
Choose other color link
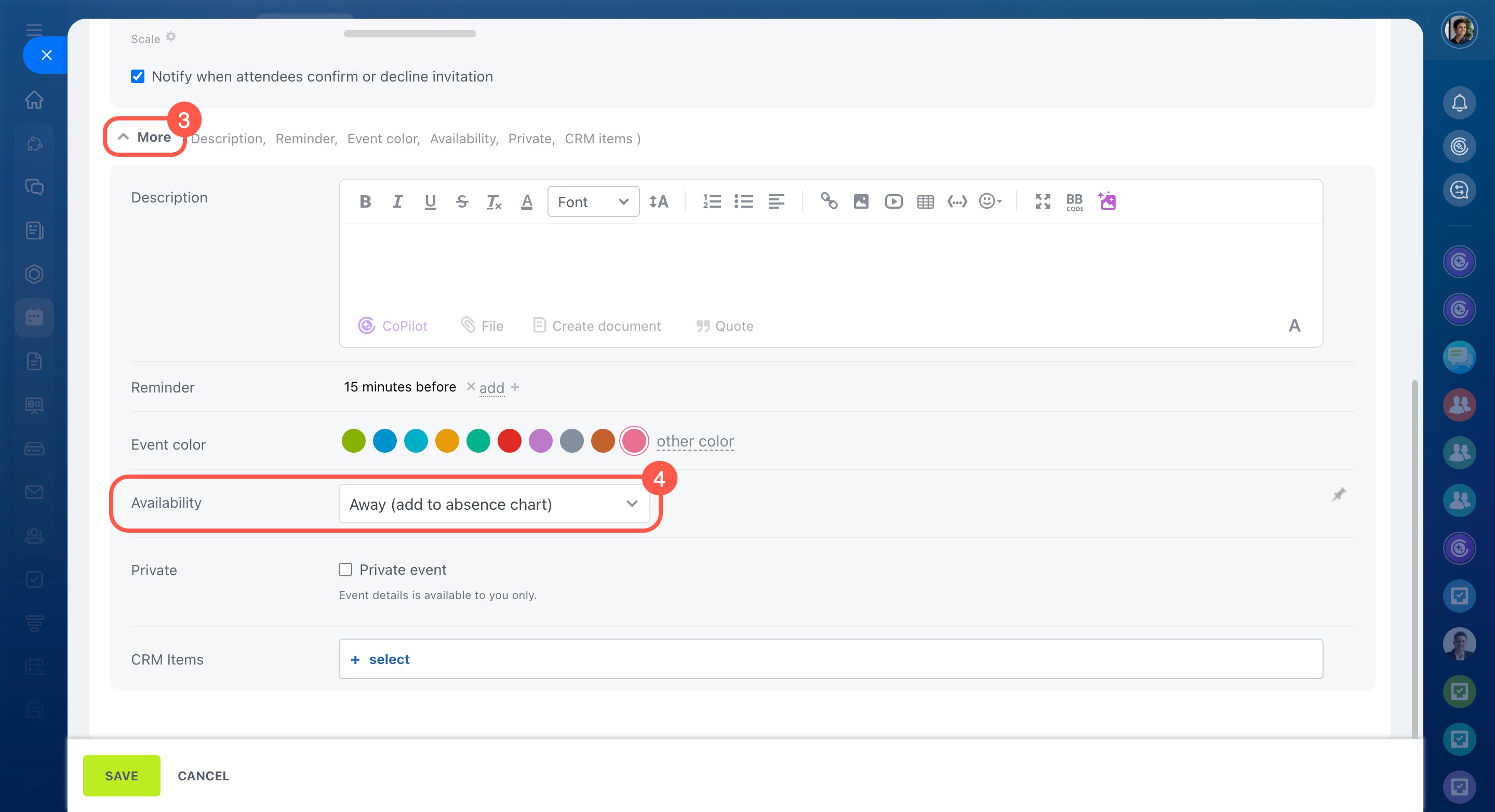click(695, 441)
